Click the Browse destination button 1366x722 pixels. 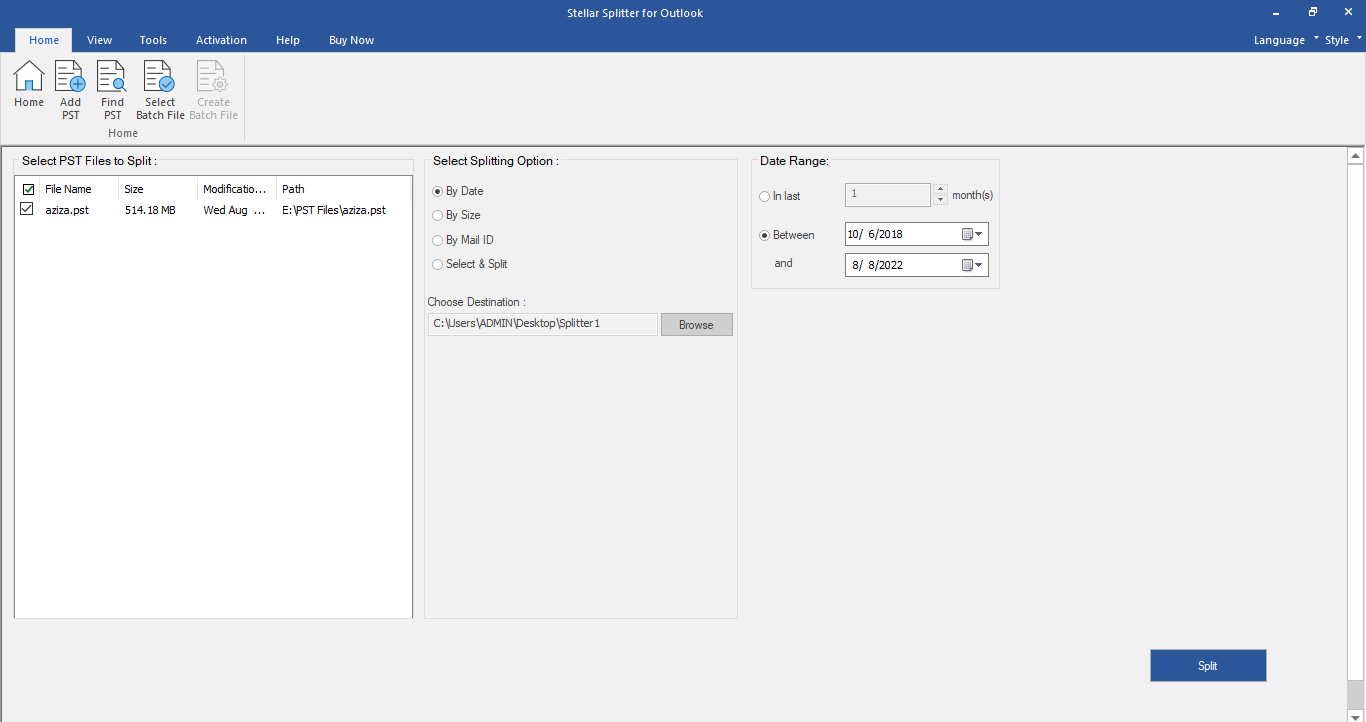click(x=697, y=325)
